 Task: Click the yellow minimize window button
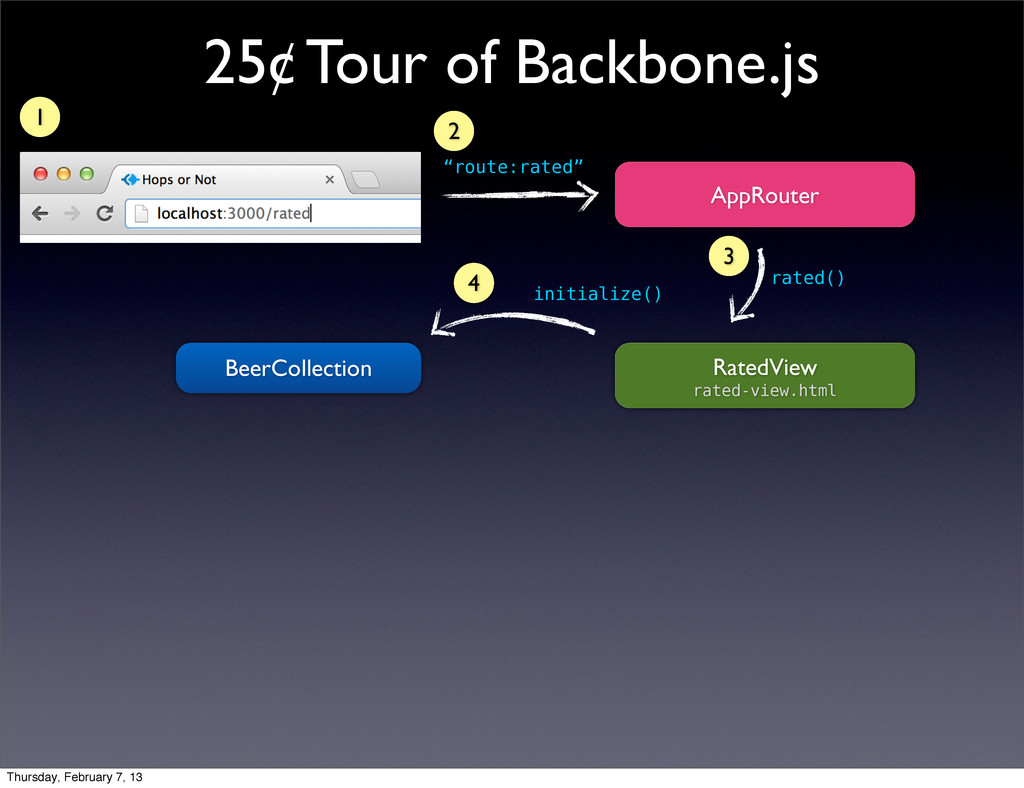pyautogui.click(x=63, y=174)
